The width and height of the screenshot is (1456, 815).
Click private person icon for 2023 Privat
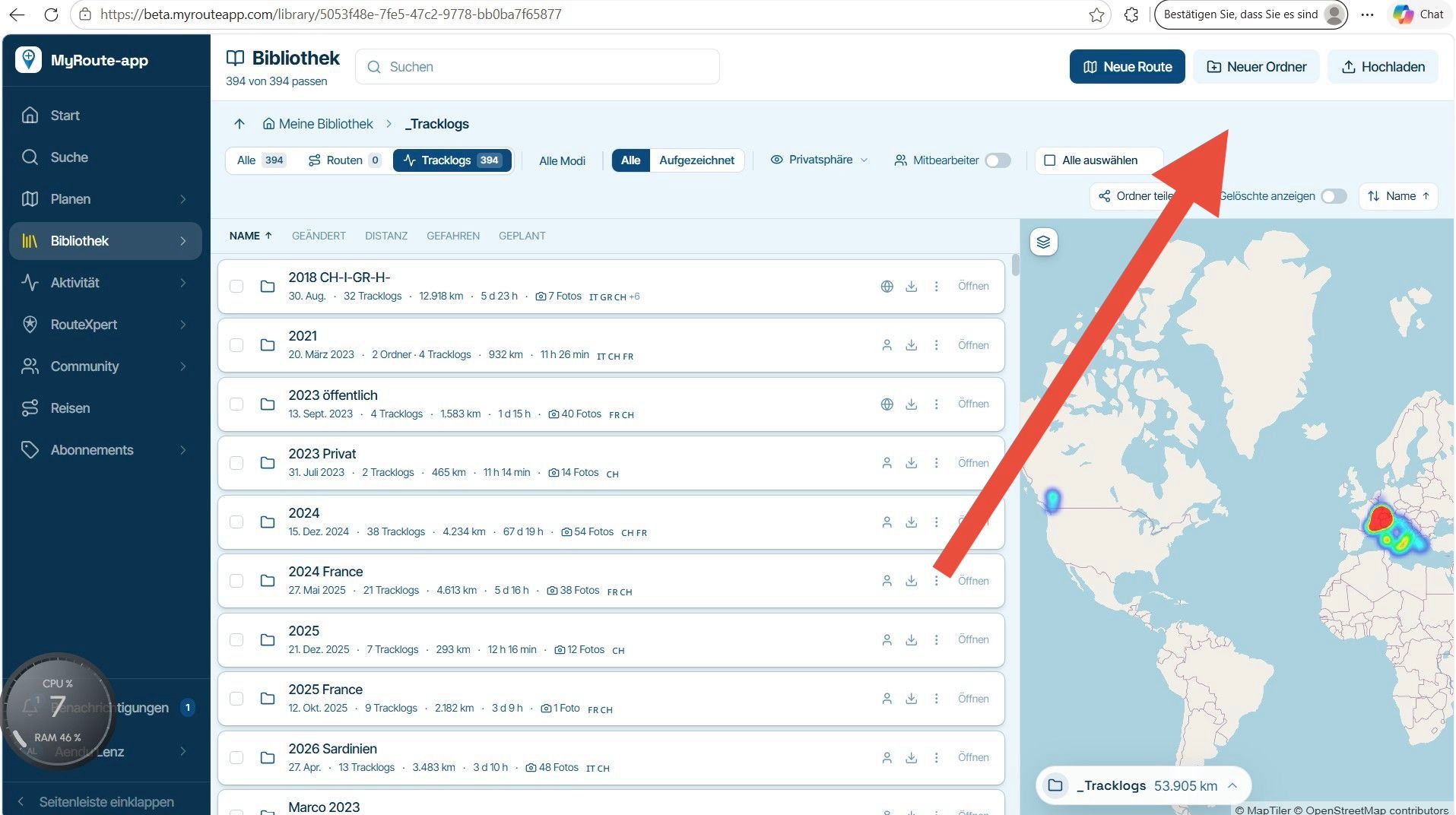click(x=887, y=463)
